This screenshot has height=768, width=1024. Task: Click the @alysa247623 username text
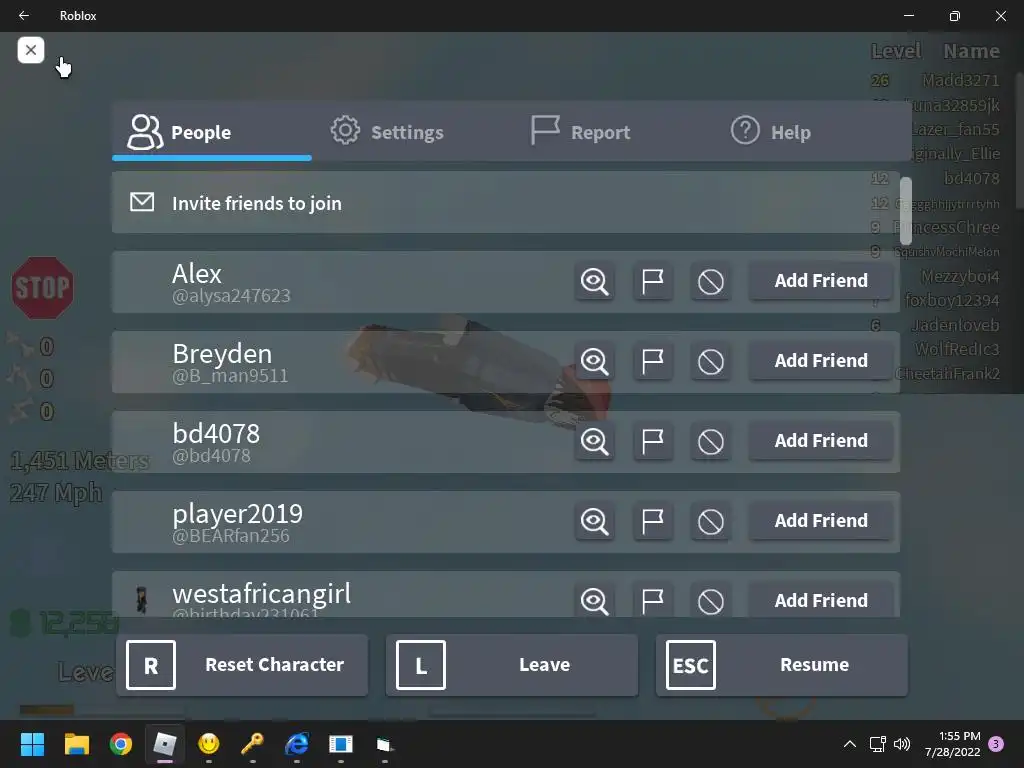point(231,296)
